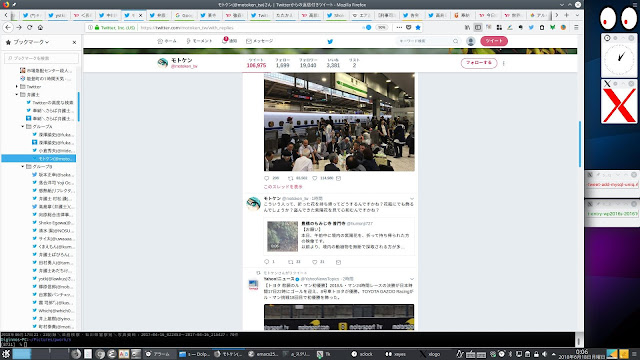The height and width of the screenshot is (360, 640).
Task: Click the search magnifier in the Twitter search box
Action: click(456, 41)
